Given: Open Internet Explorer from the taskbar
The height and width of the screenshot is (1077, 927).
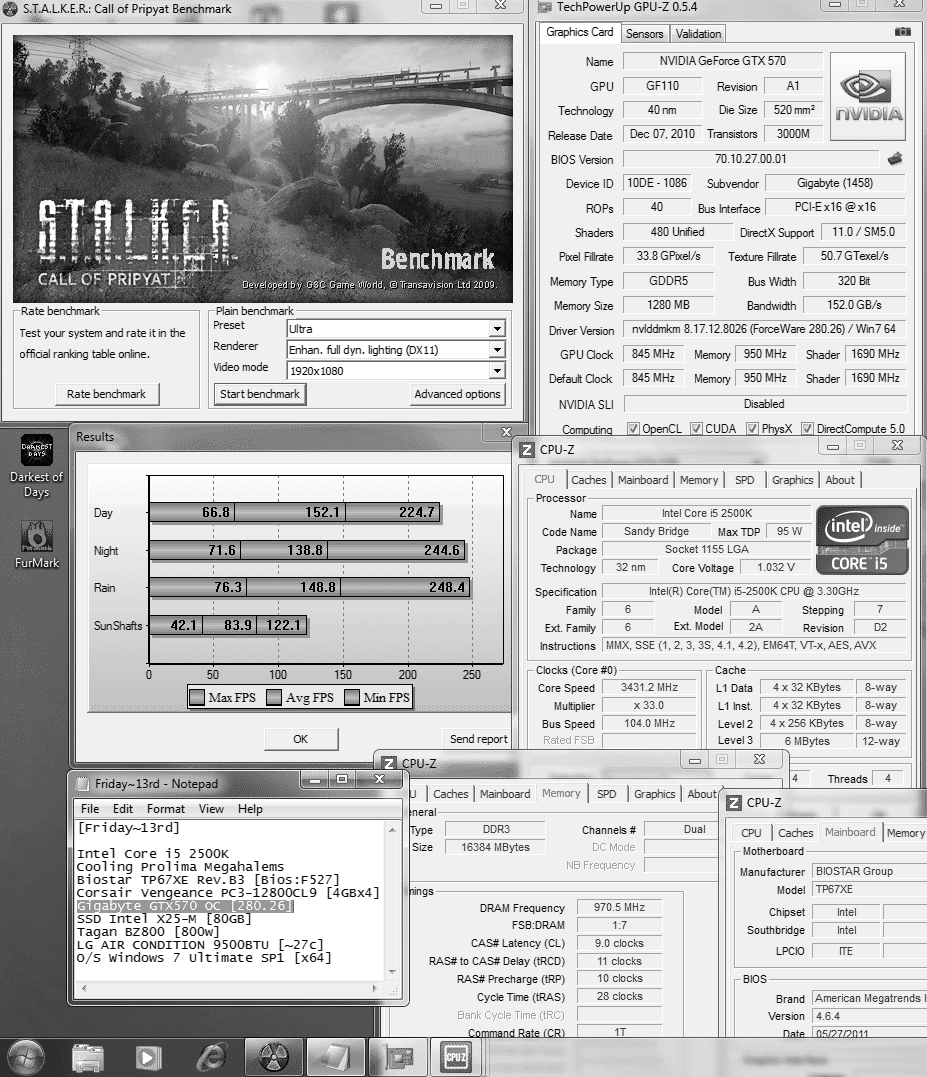Looking at the screenshot, I should click(x=211, y=1058).
